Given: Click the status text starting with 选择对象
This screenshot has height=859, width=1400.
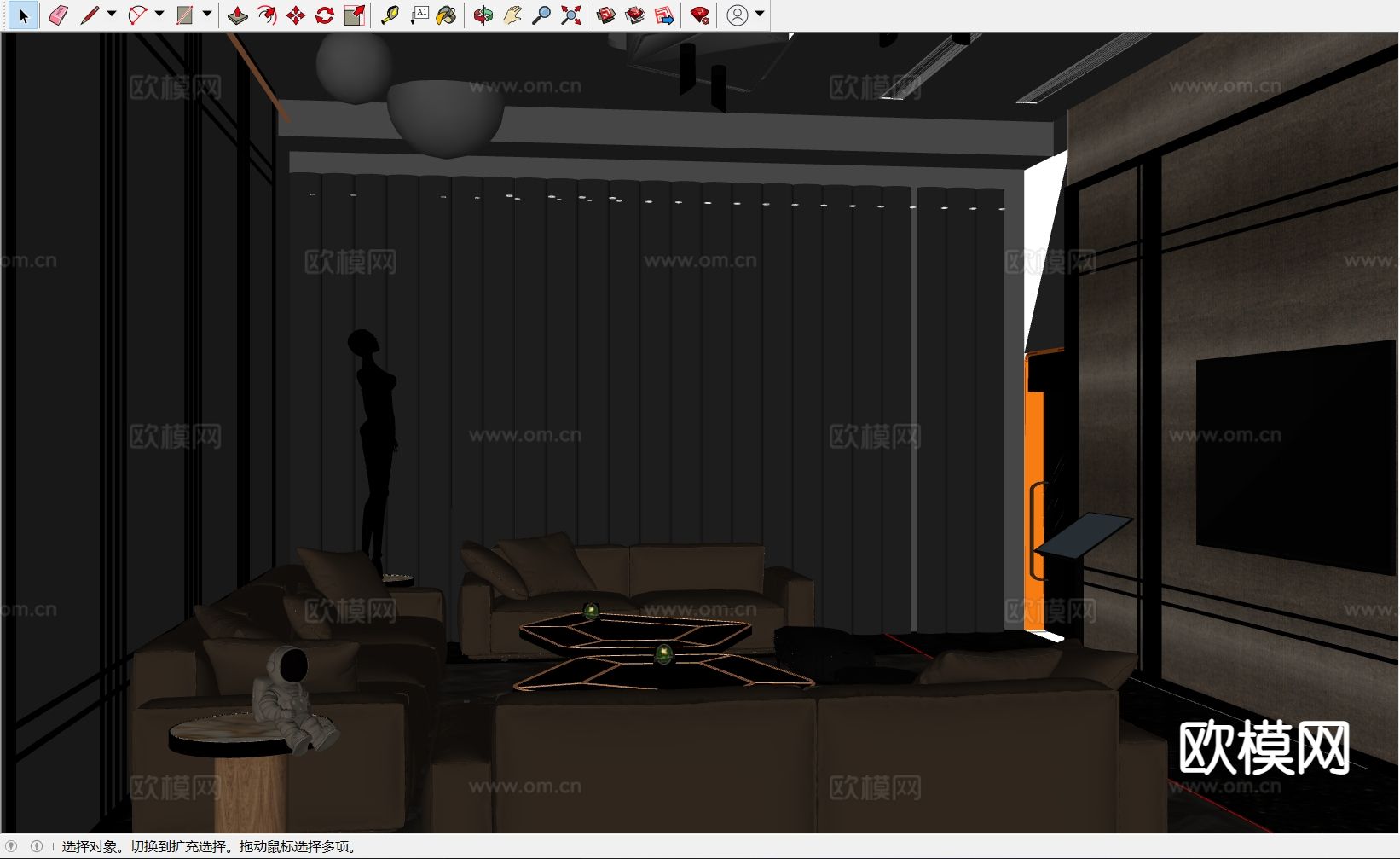Looking at the screenshot, I should 211,847.
